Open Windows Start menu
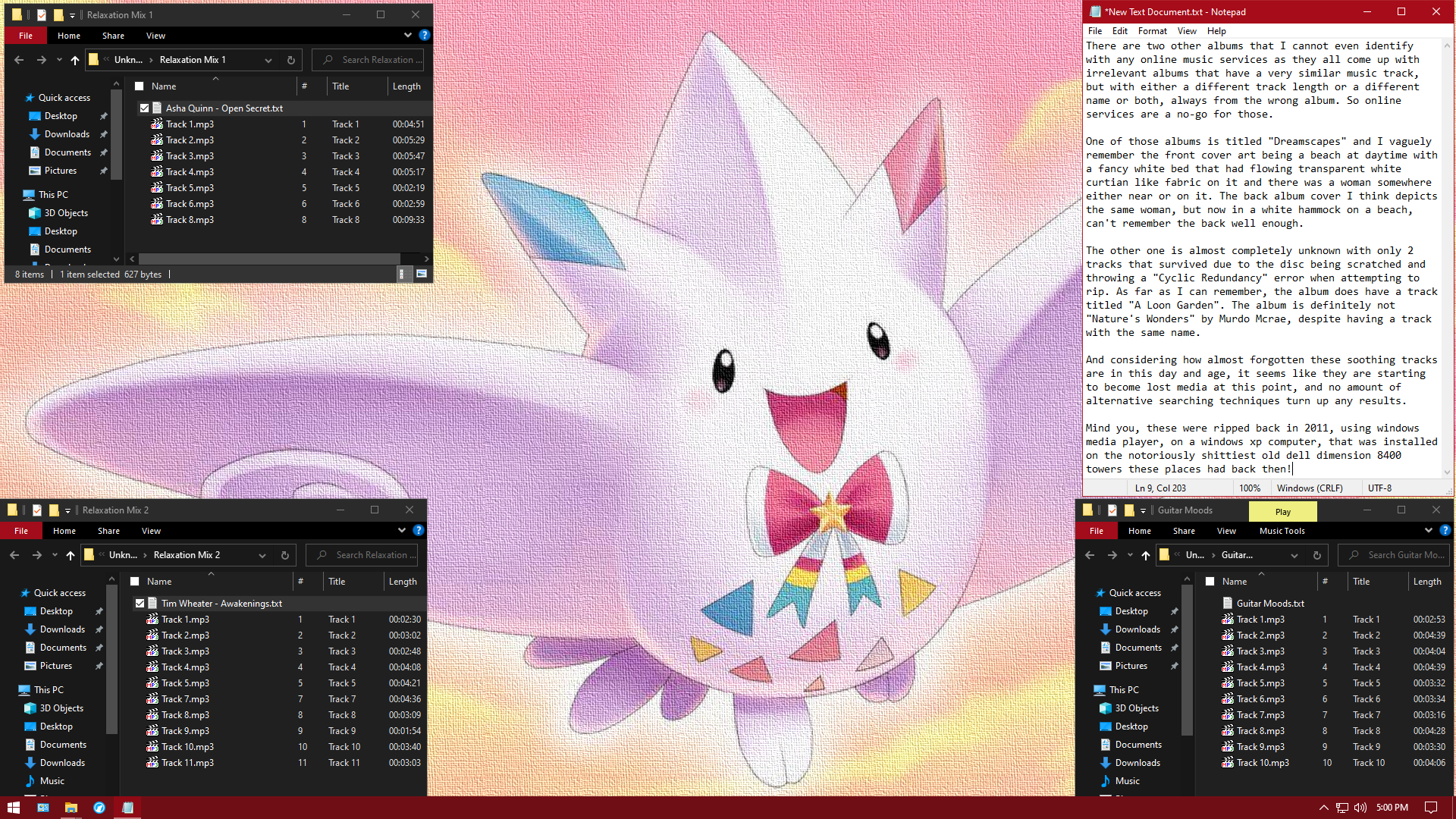 13,808
